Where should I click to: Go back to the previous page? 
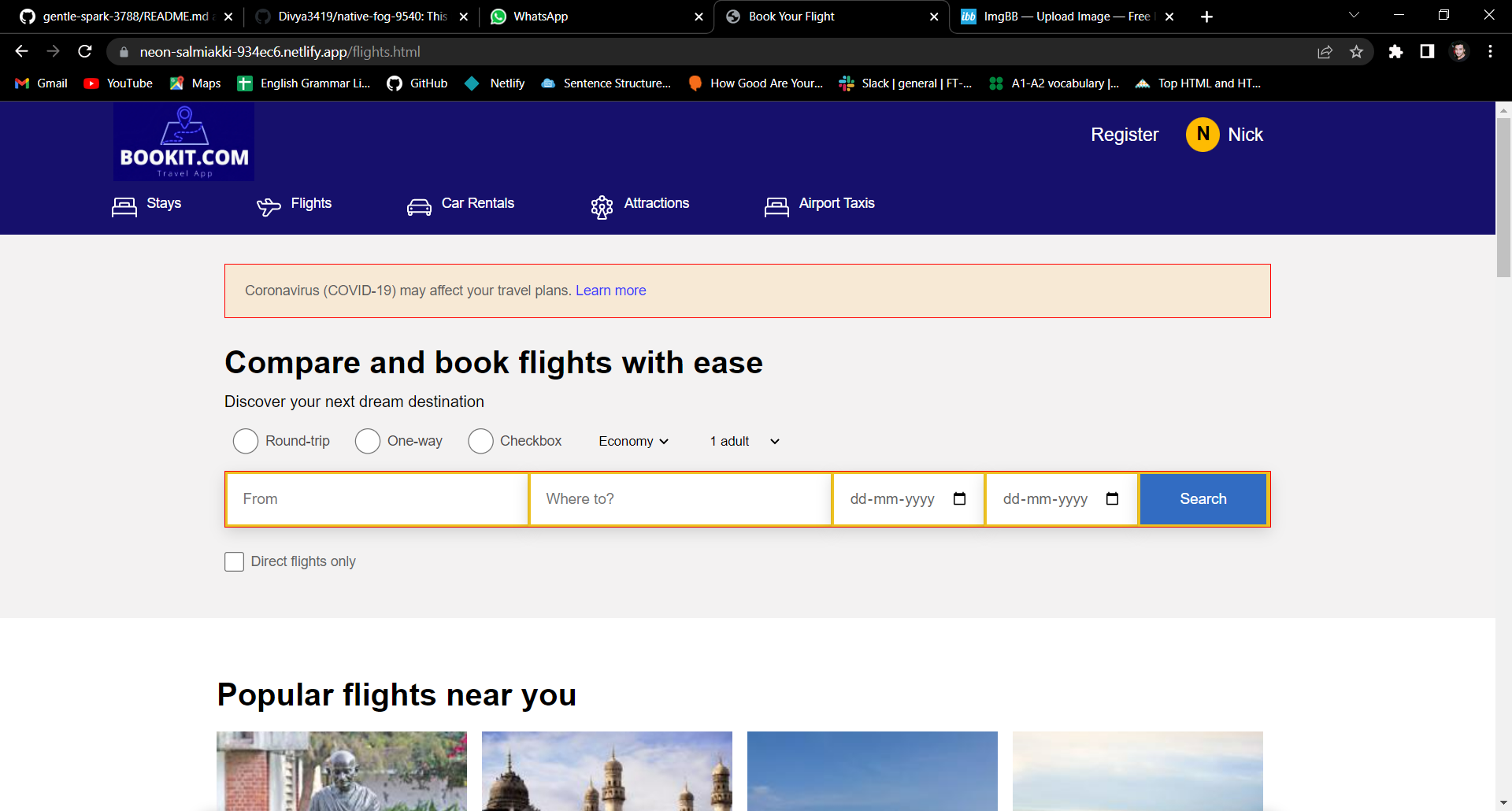pos(21,51)
